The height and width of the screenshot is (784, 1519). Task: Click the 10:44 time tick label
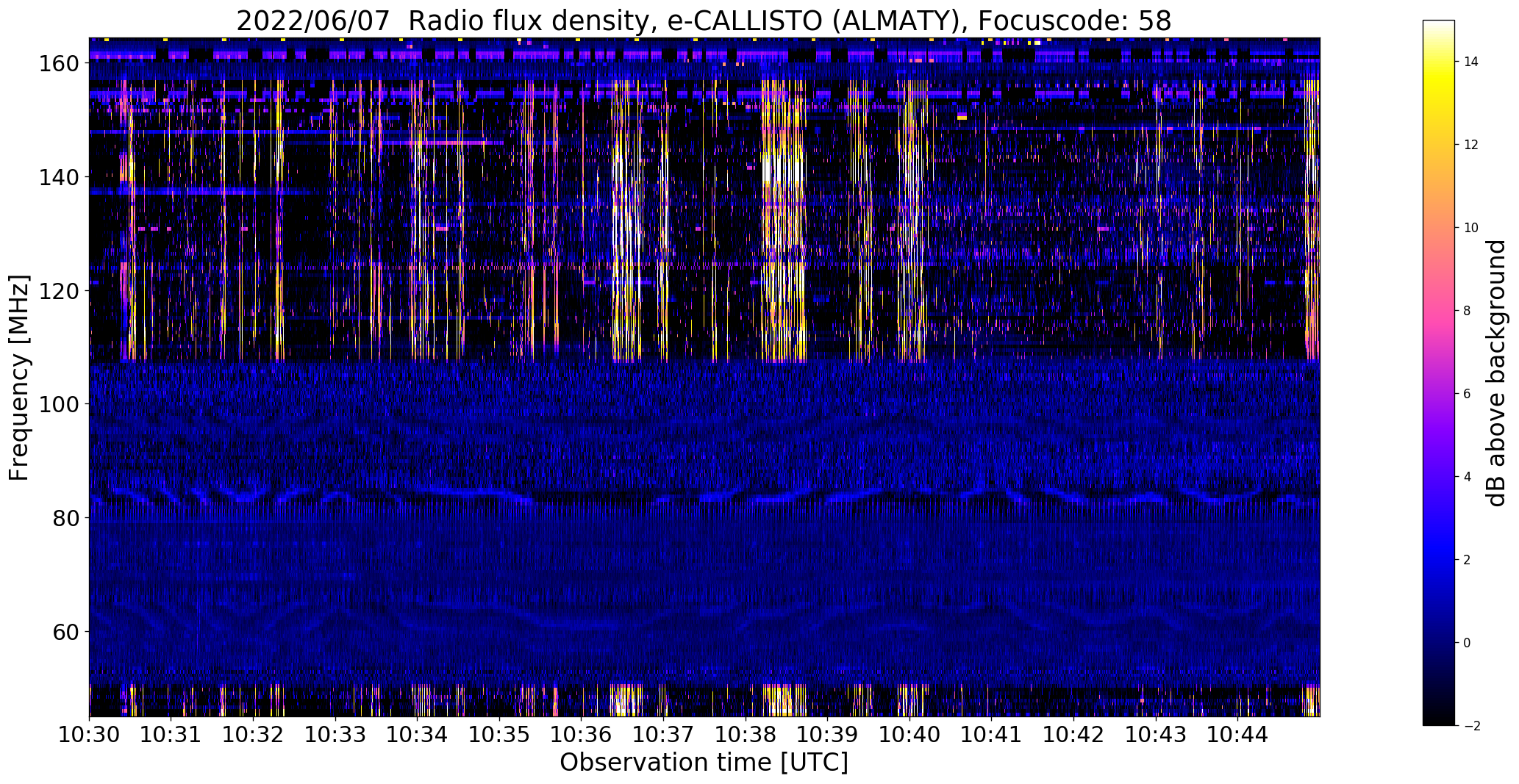1237,733
